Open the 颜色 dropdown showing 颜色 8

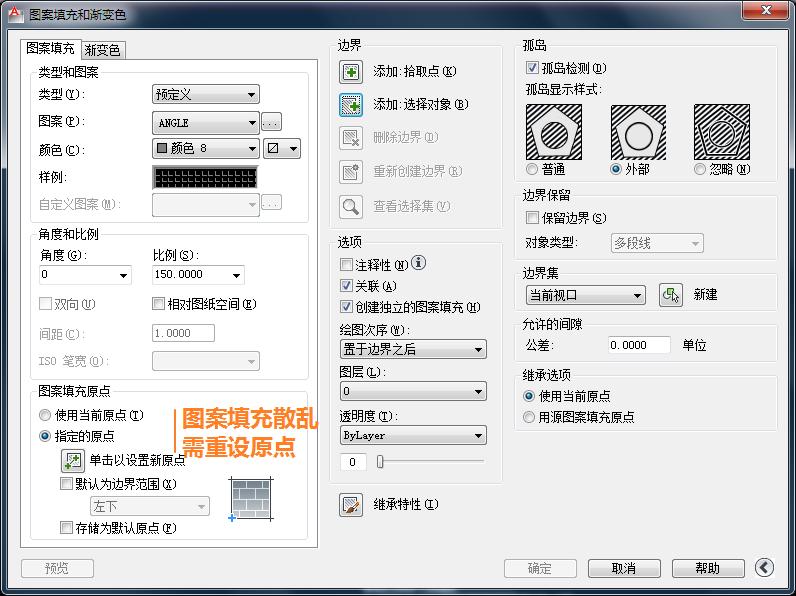[x=206, y=149]
